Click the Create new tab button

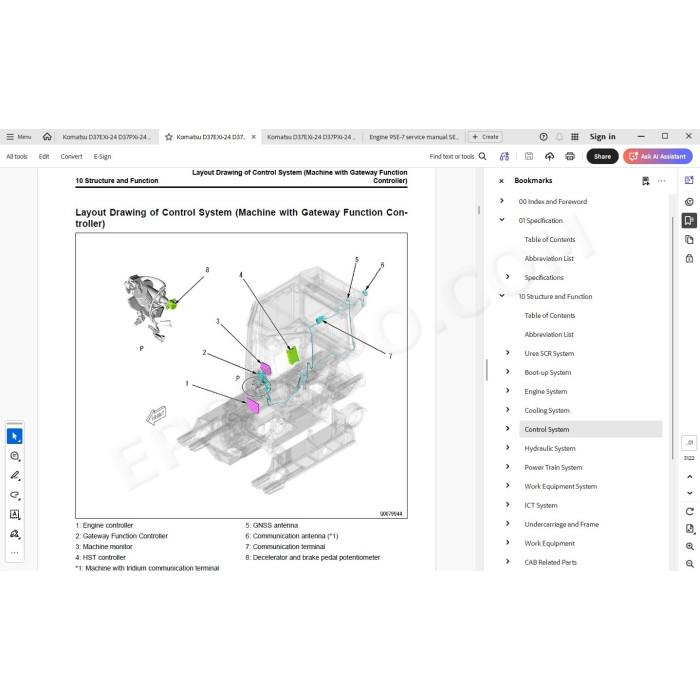tap(485, 137)
